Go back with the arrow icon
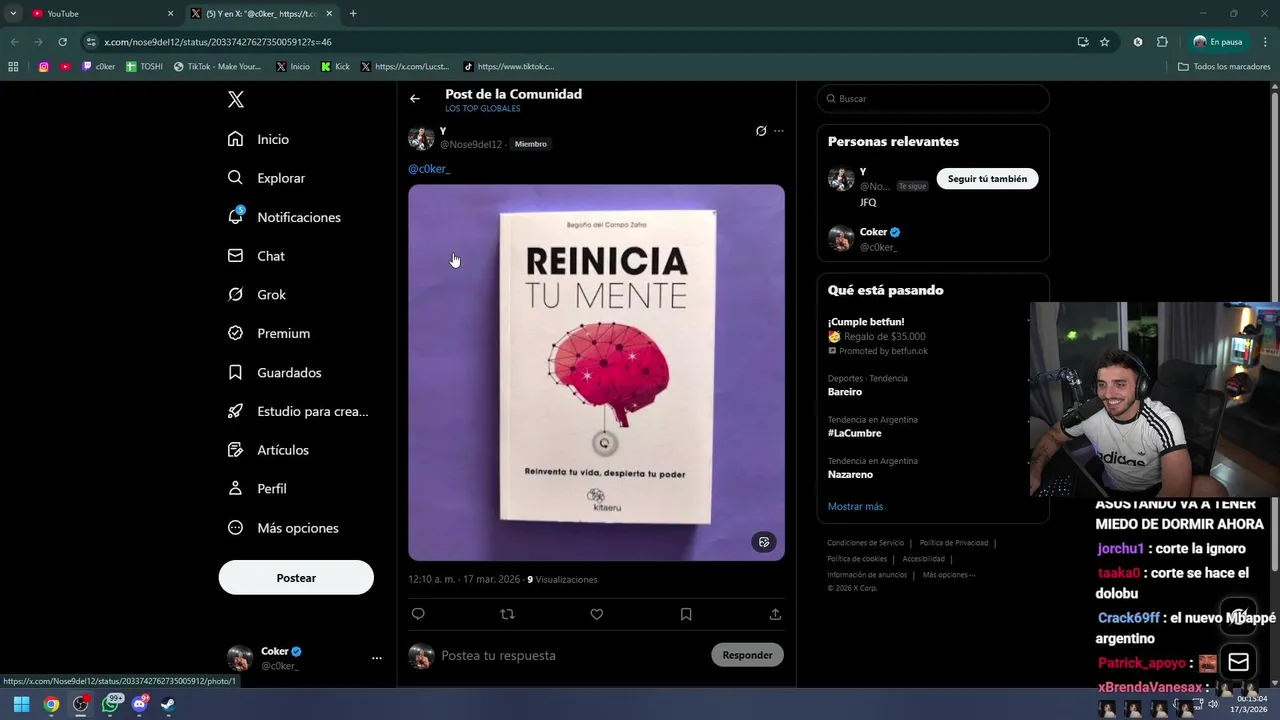Screen dimensions: 1280x720 (x=415, y=99)
